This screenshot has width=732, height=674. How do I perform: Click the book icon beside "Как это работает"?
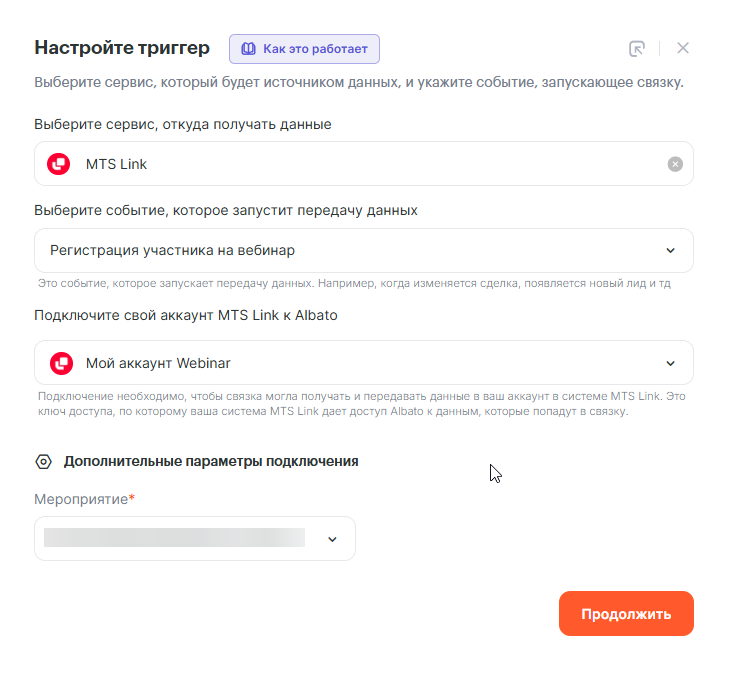tap(249, 48)
